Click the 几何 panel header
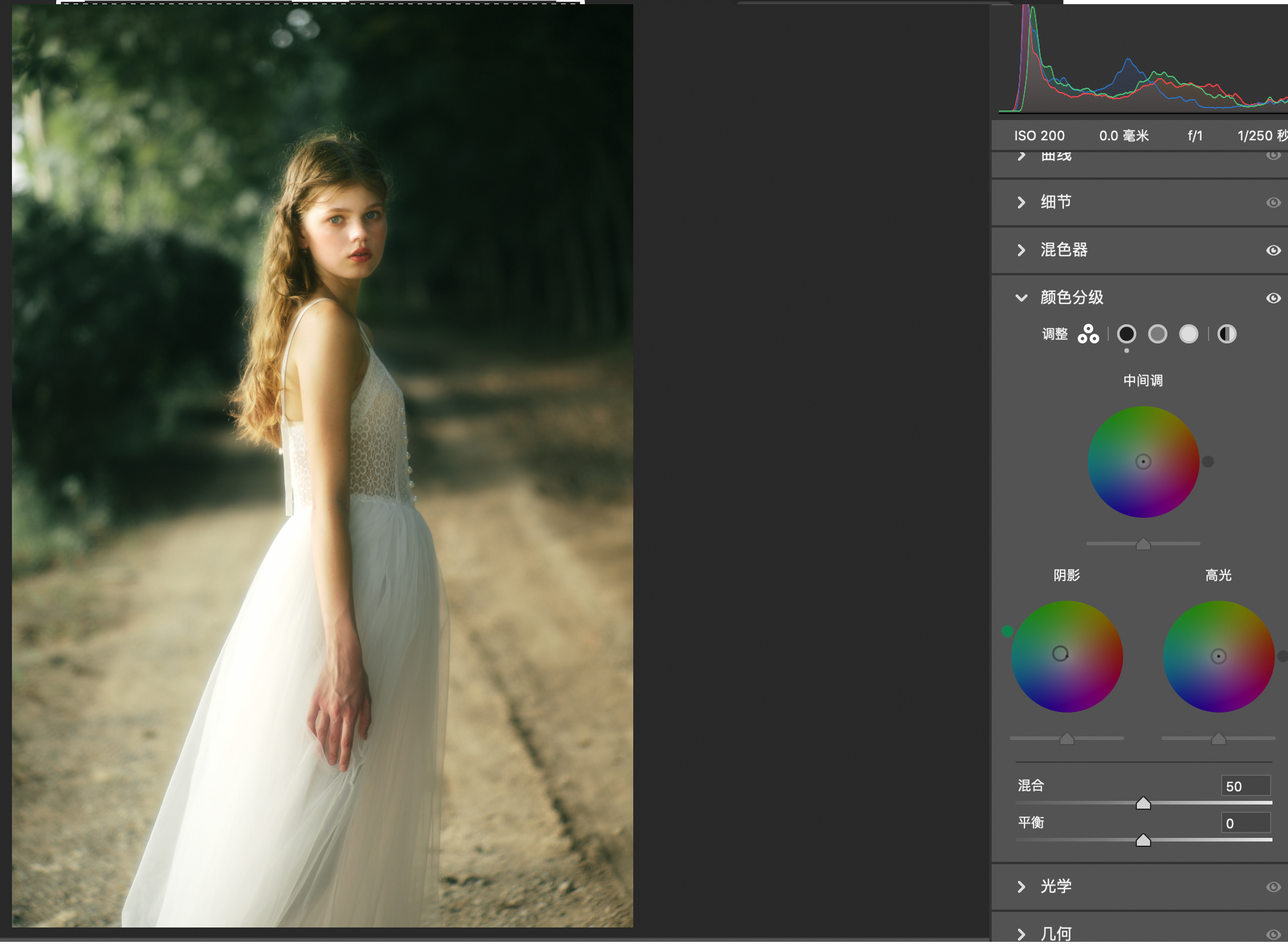The image size is (1288, 946). 1056,933
